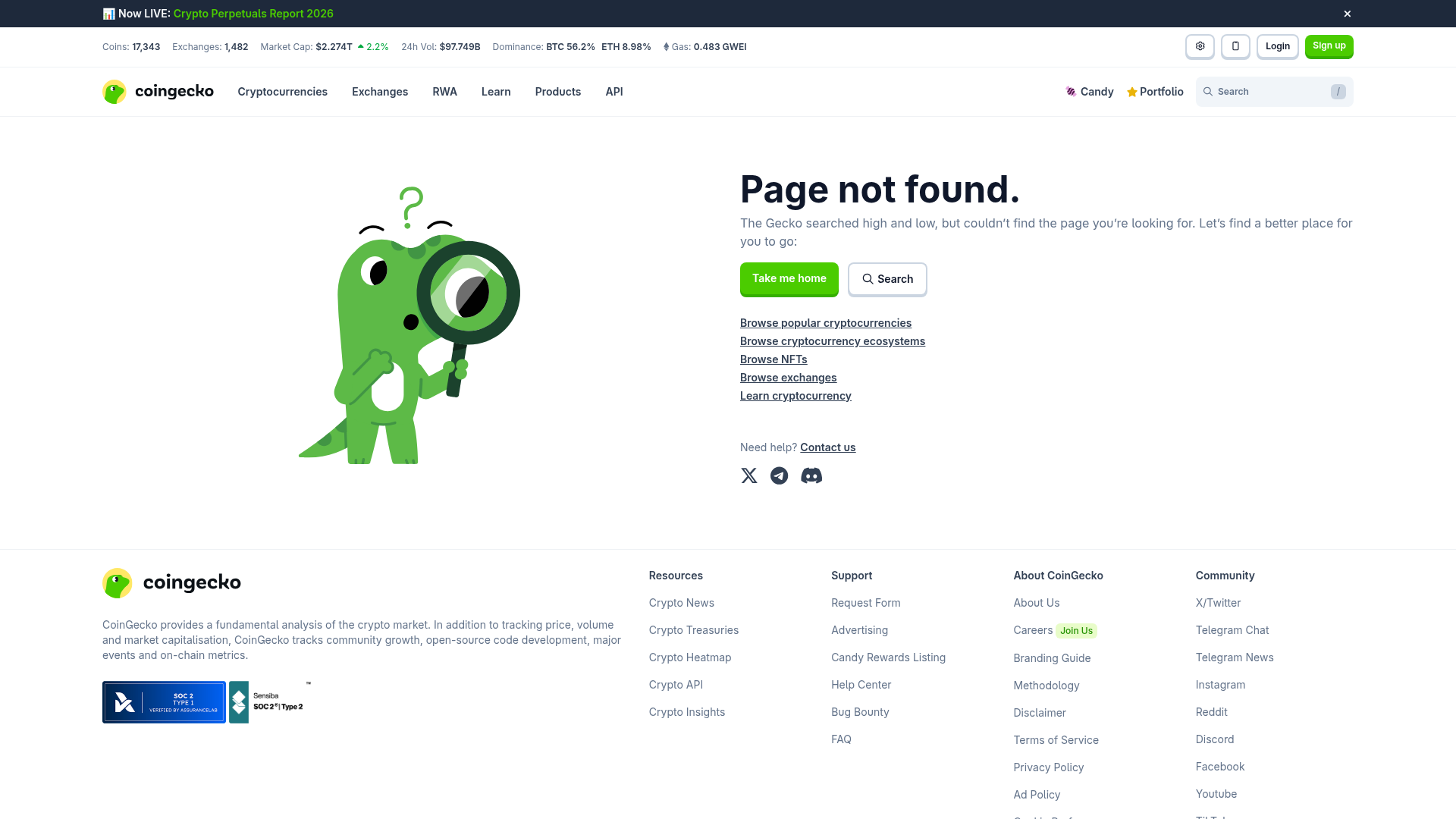This screenshot has width=1456, height=819.
Task: Open the settings gear icon
Action: click(x=1200, y=46)
